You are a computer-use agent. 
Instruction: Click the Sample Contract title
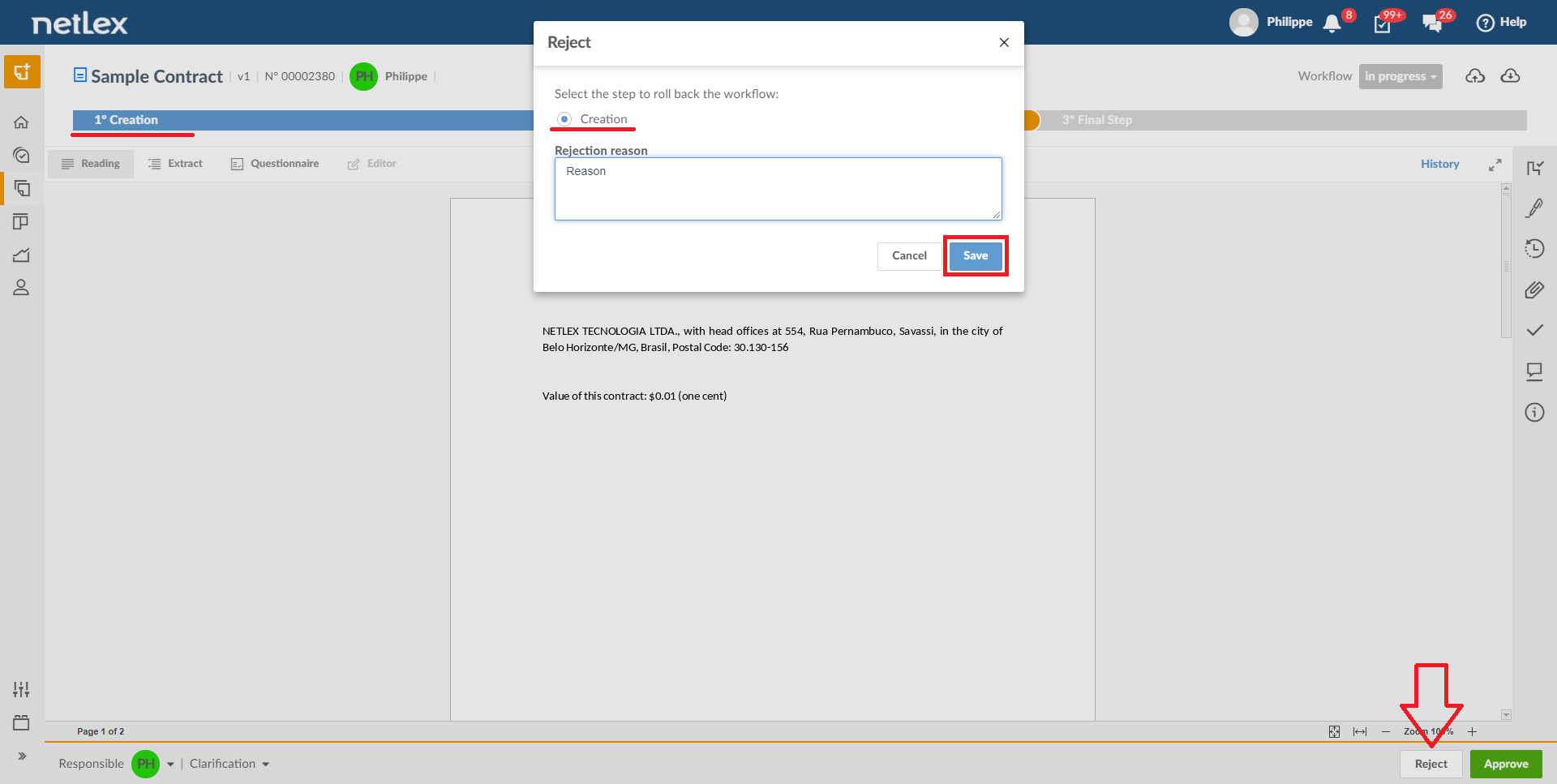coord(157,76)
